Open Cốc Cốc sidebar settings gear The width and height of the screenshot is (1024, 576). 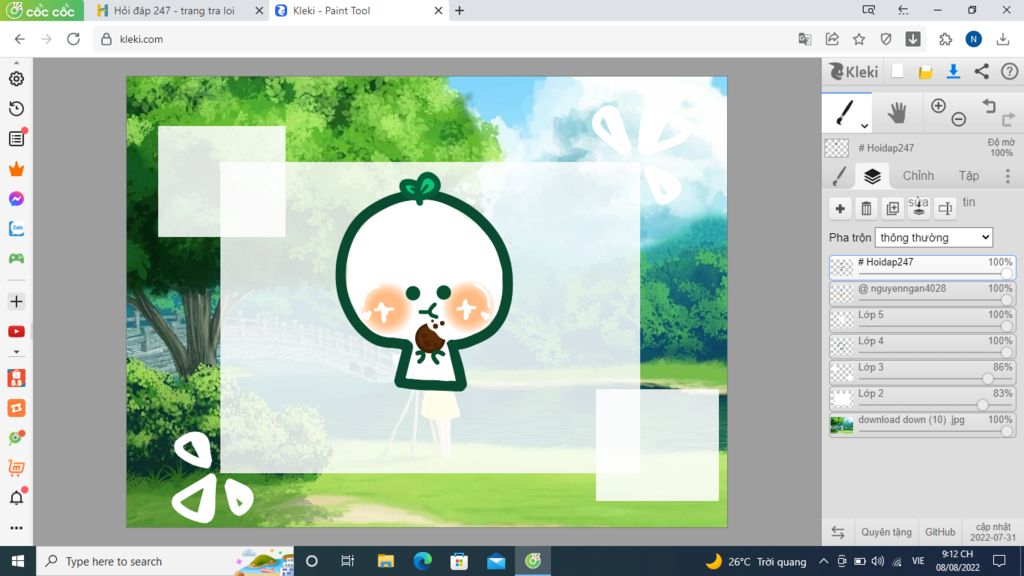(16, 78)
